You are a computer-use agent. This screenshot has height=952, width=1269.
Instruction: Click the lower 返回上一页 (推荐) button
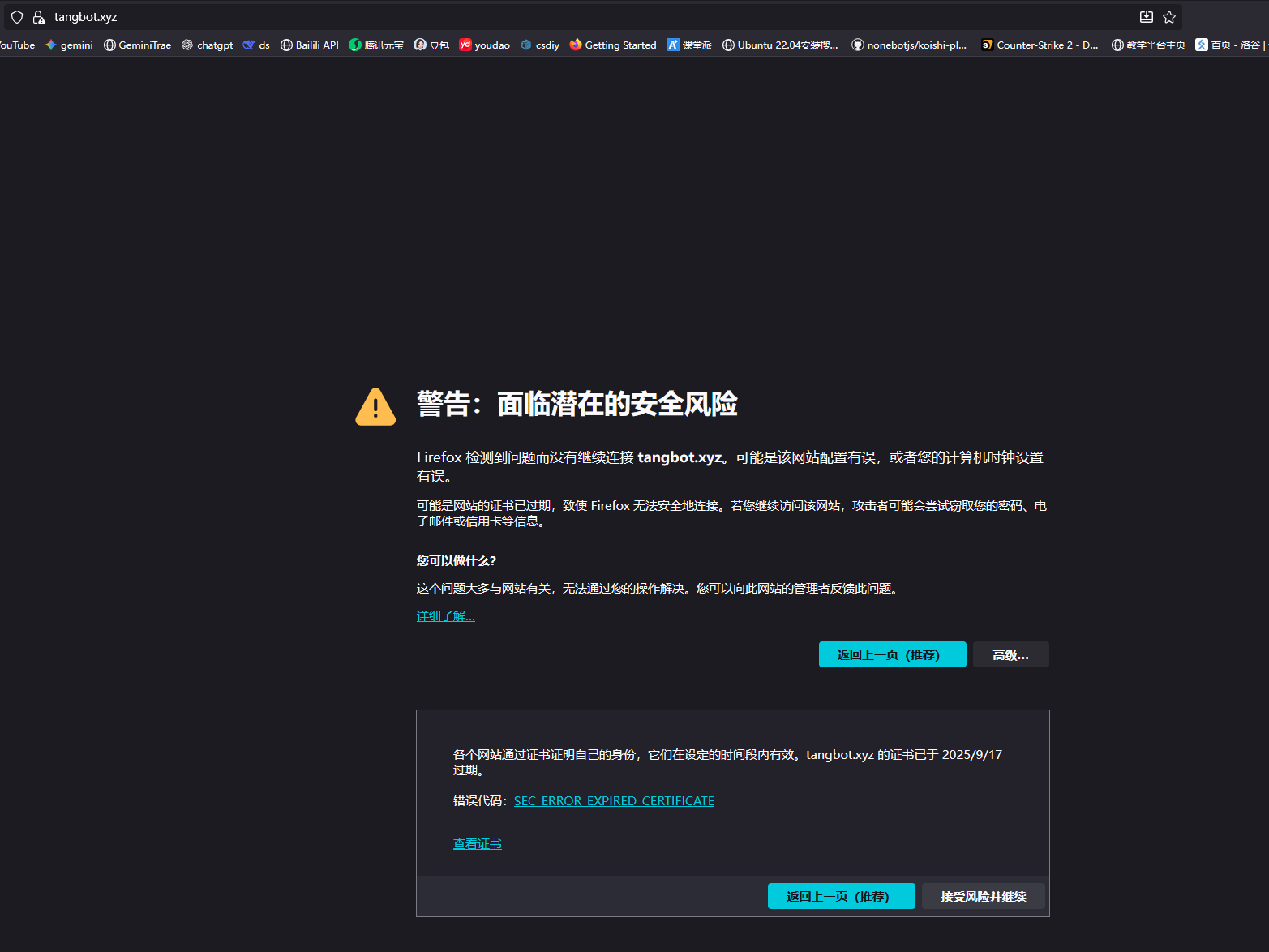pos(841,897)
